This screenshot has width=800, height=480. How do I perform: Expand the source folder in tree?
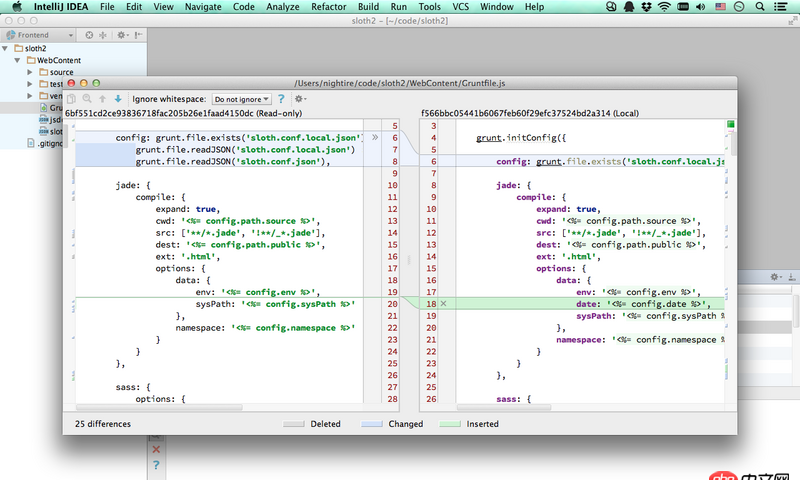31,72
